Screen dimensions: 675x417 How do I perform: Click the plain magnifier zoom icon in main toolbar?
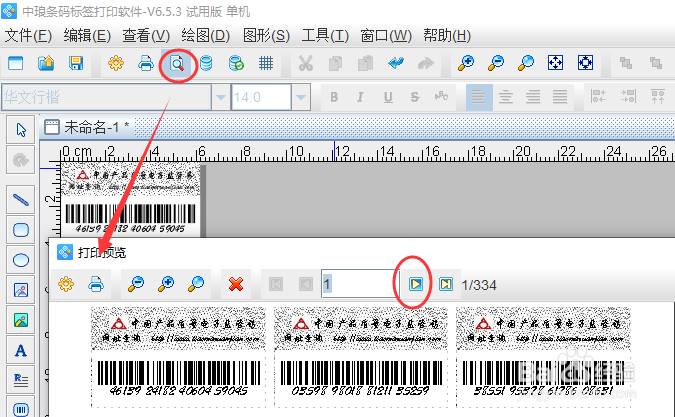pyautogui.click(x=526, y=63)
